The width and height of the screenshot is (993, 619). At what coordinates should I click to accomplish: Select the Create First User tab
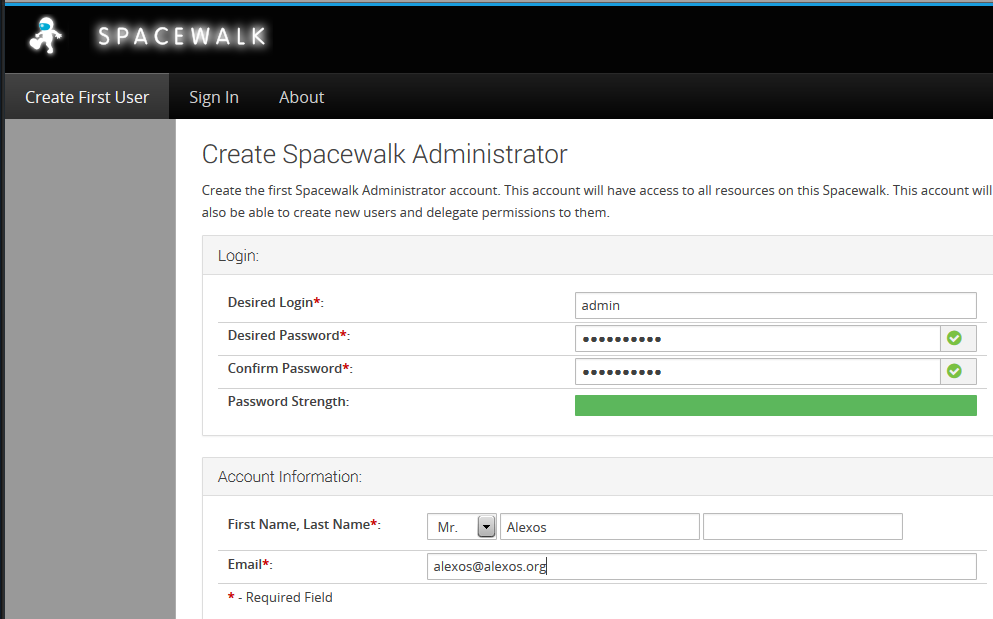point(87,97)
